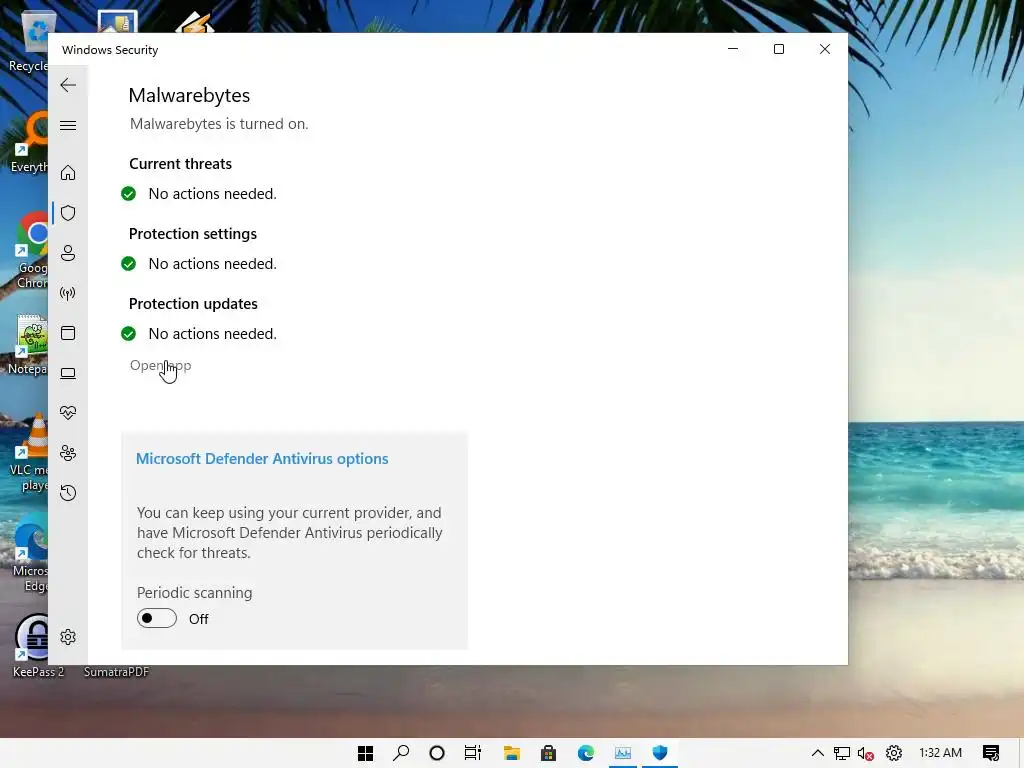This screenshot has width=1024, height=768.
Task: Open Device security laptop icon
Action: click(68, 373)
